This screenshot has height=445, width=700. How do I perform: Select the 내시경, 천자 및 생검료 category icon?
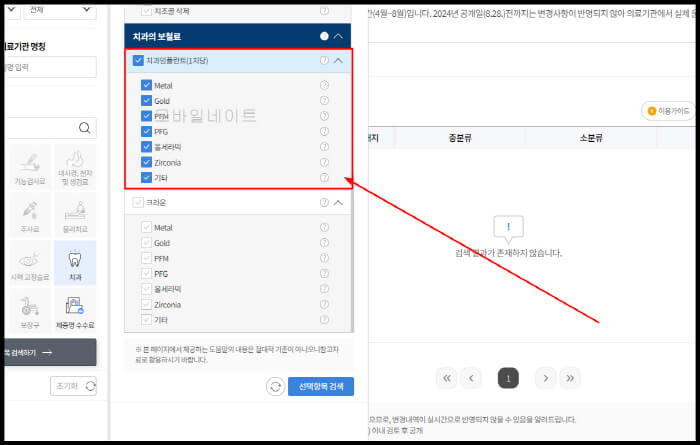coord(75,169)
